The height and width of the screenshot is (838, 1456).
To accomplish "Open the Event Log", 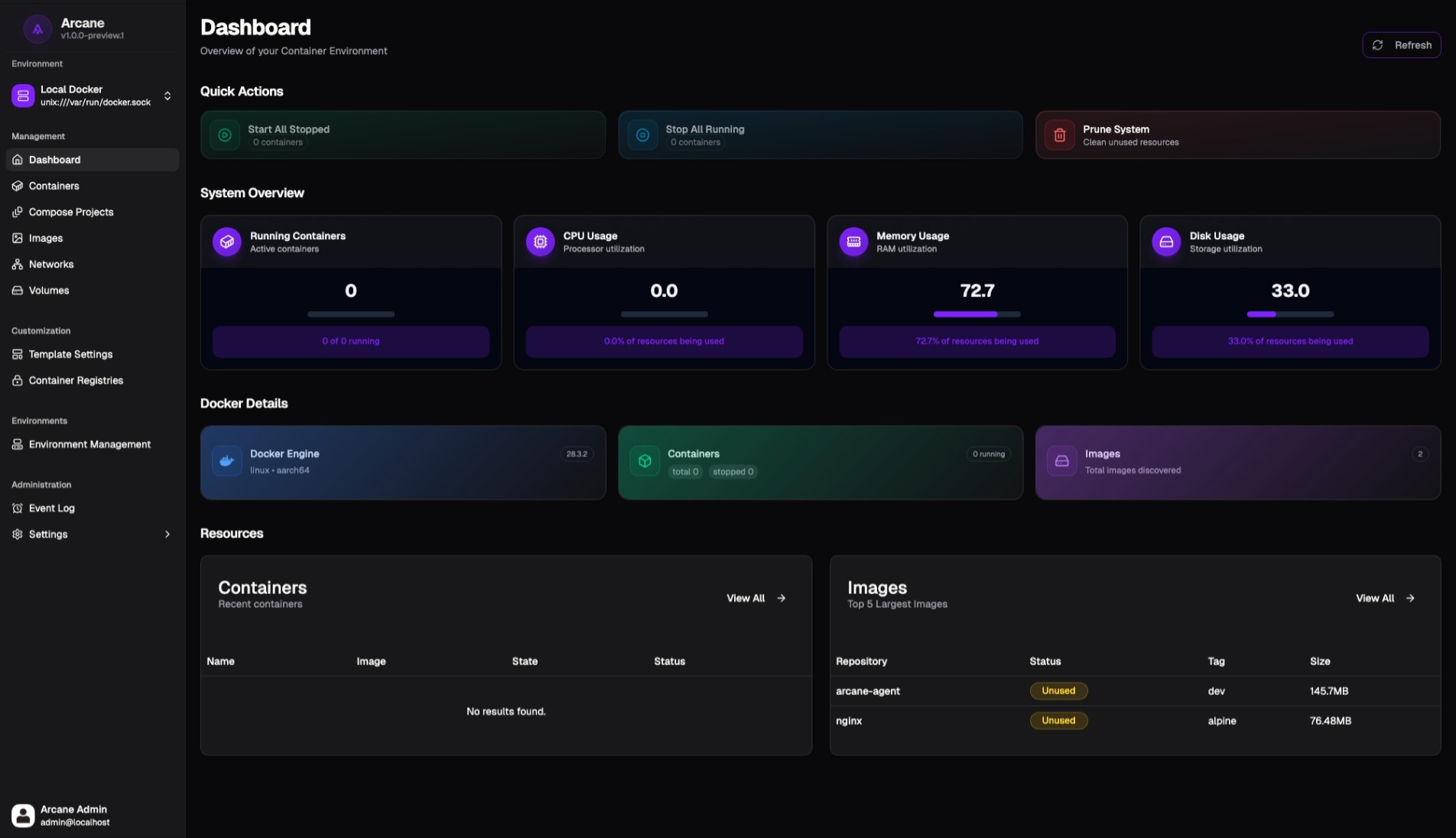I will (x=51, y=508).
